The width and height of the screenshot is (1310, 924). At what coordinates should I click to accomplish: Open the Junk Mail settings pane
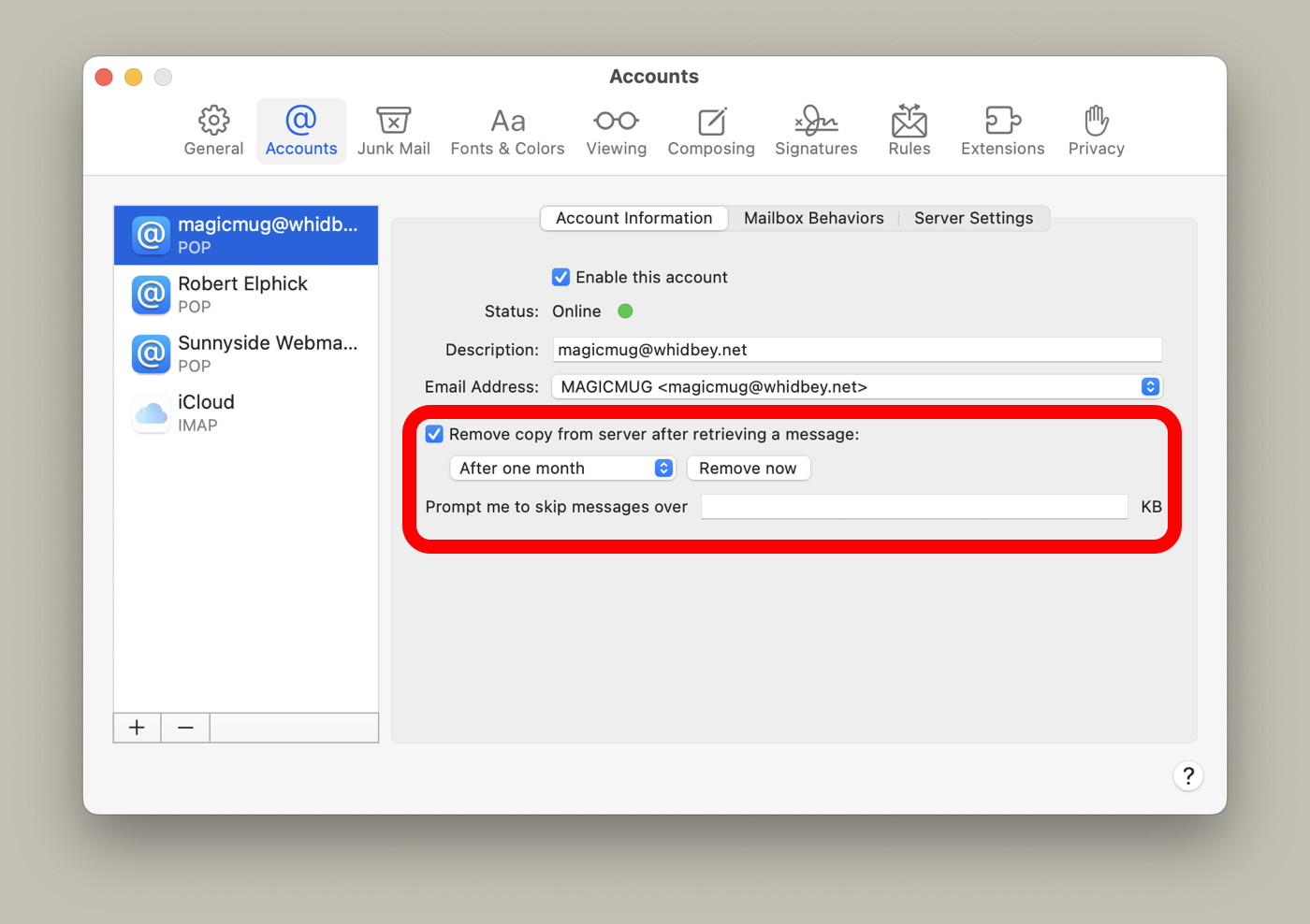click(394, 131)
